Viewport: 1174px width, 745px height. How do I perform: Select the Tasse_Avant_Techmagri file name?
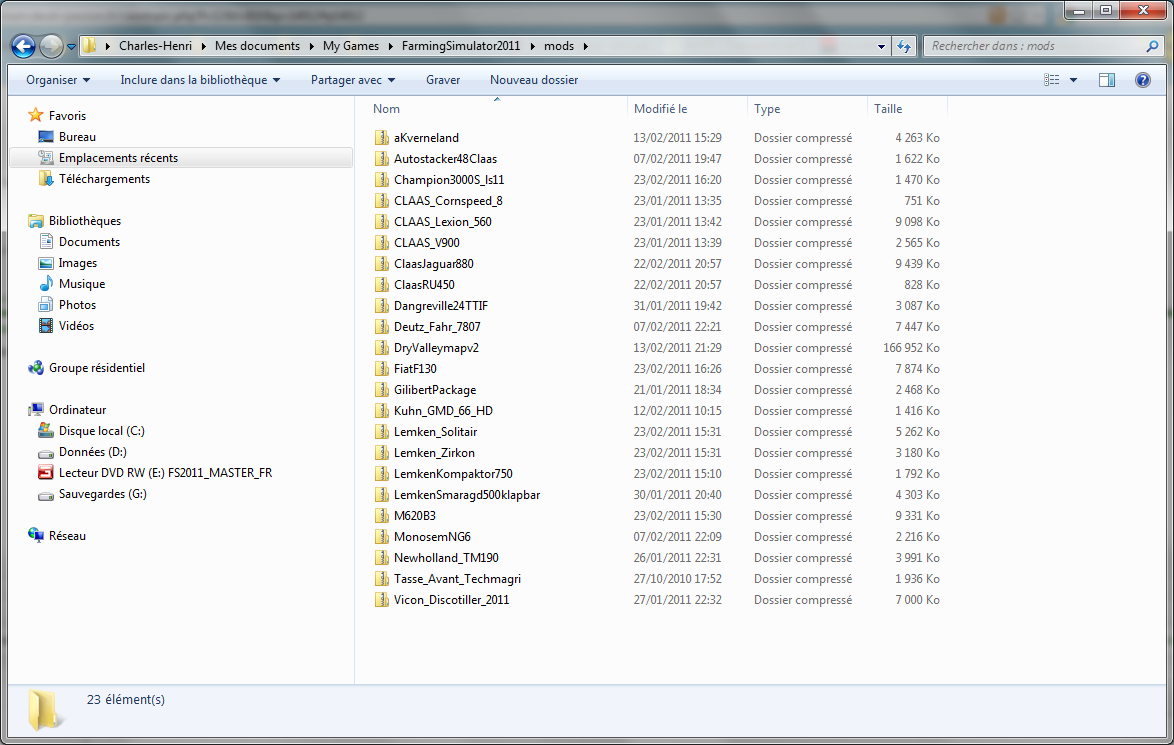[x=457, y=579]
